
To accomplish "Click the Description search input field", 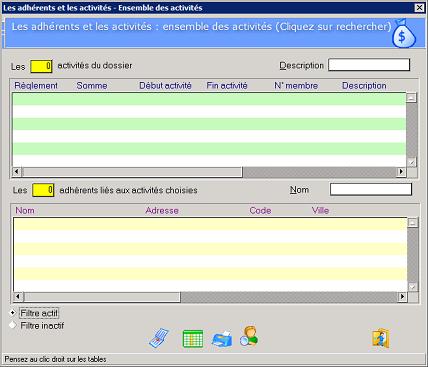I will 369,65.
